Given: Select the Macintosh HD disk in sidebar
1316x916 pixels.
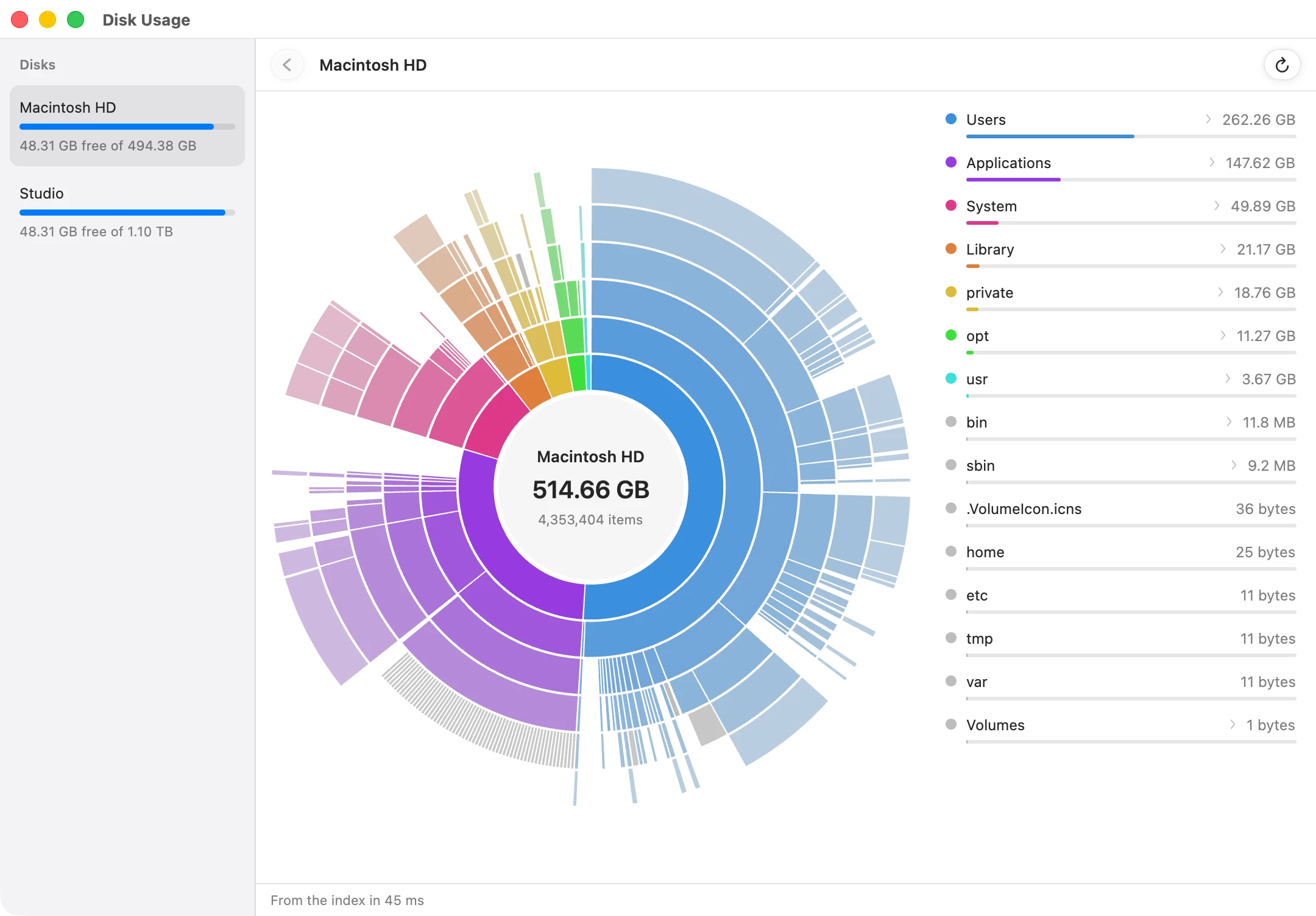Looking at the screenshot, I should pos(127,126).
